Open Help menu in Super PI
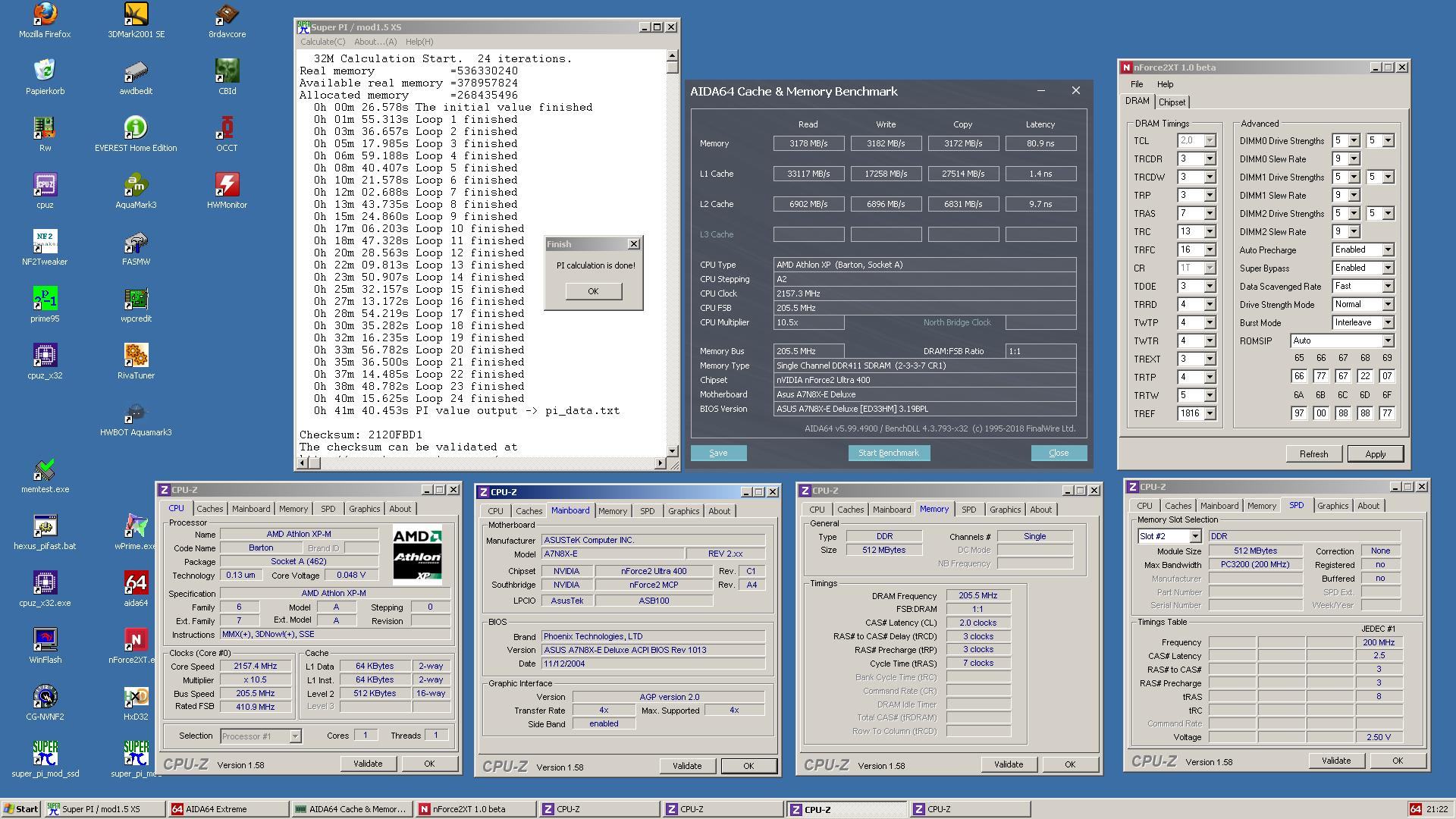This screenshot has height=819, width=1456. pyautogui.click(x=419, y=42)
